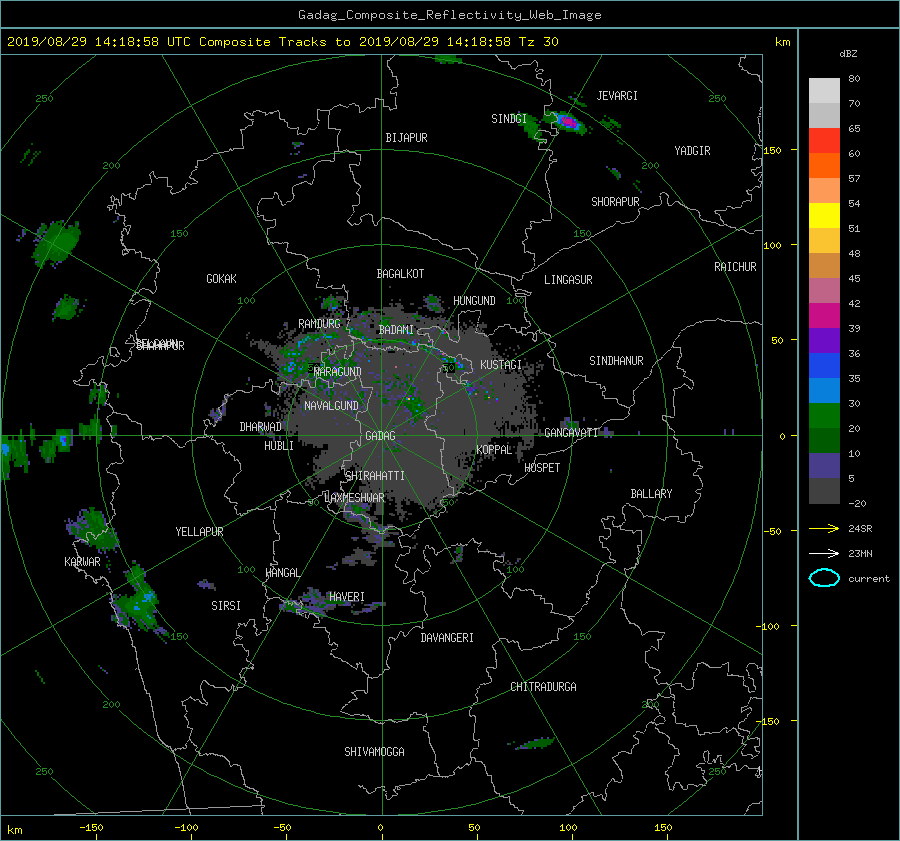This screenshot has width=900, height=841.
Task: Click the HOSPET city label
Action: [x=542, y=468]
